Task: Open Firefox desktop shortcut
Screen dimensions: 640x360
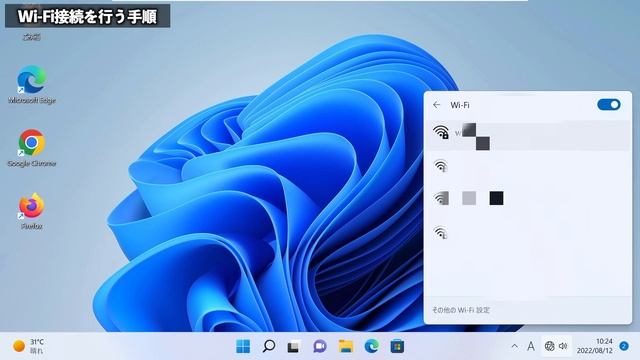Action: [x=32, y=211]
